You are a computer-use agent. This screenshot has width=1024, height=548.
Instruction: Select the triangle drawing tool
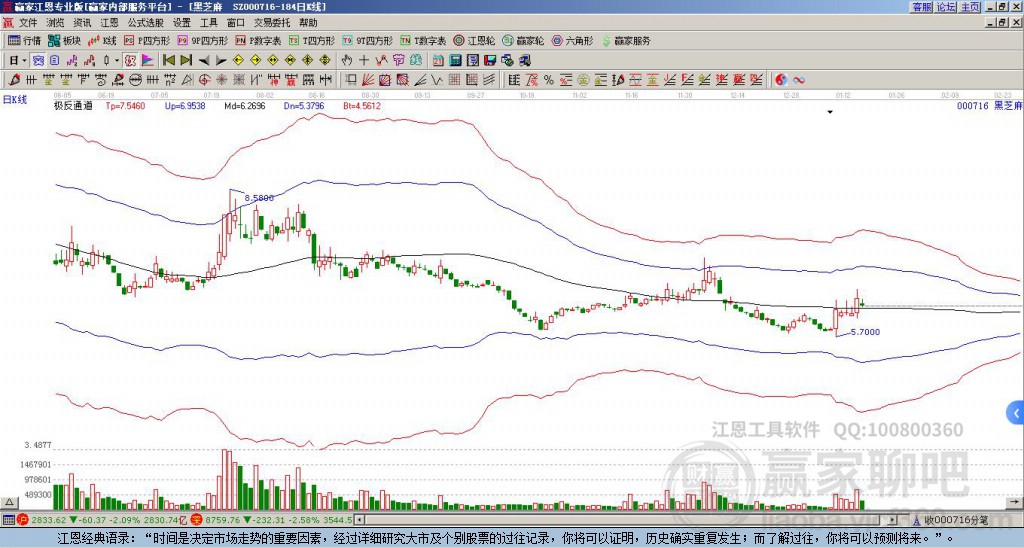pyautogui.click(x=187, y=80)
